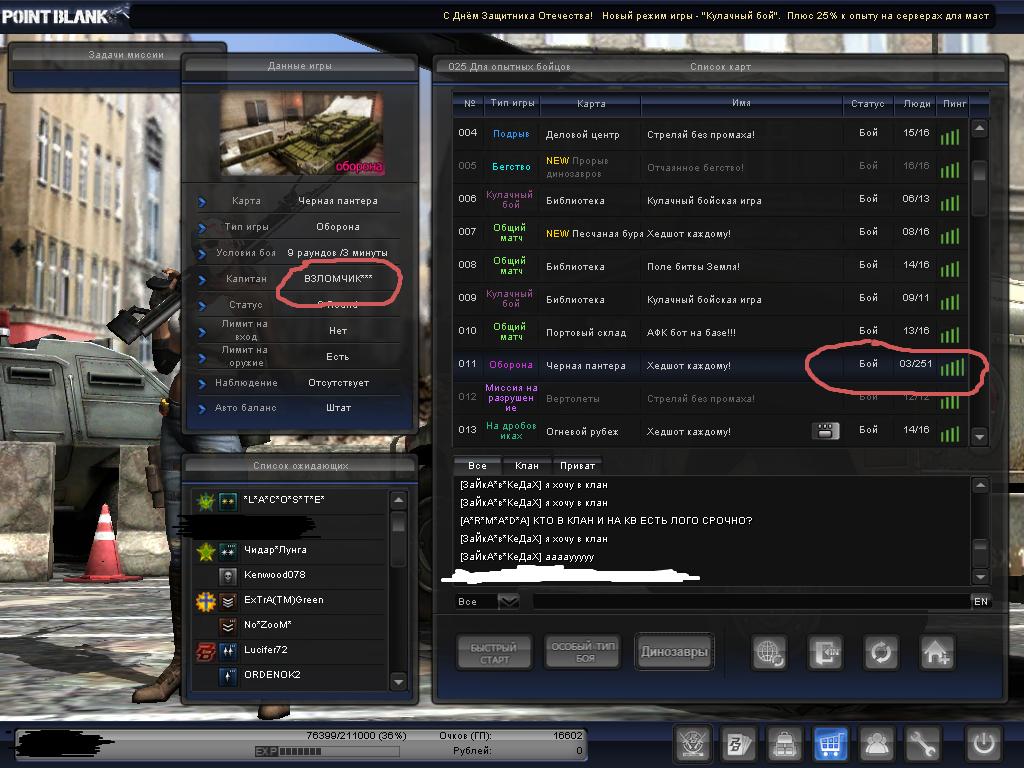Click room list scroll-up arrow
The image size is (1024, 768).
point(979,128)
